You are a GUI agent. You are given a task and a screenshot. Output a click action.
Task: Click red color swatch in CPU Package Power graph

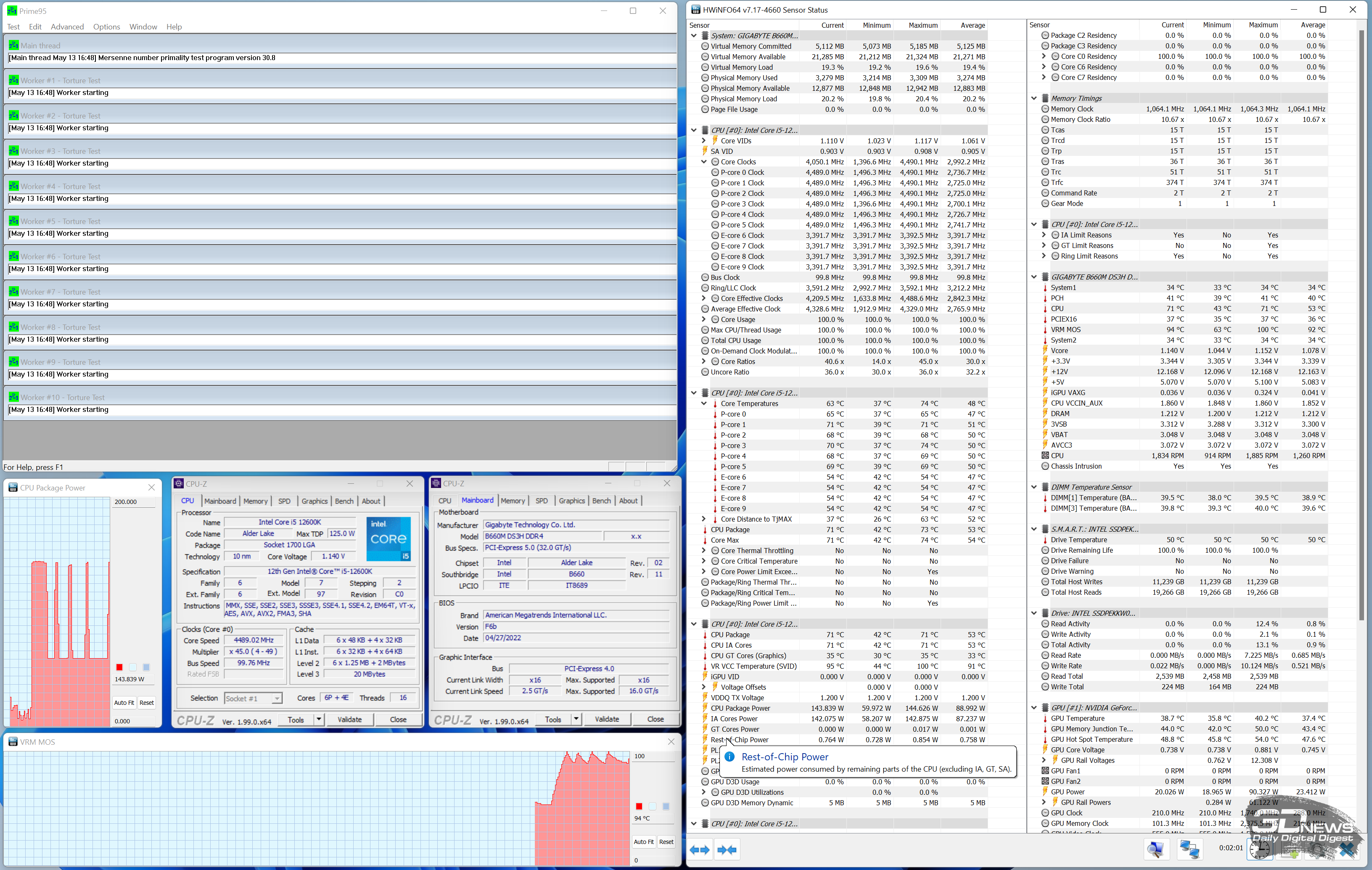pos(119,667)
